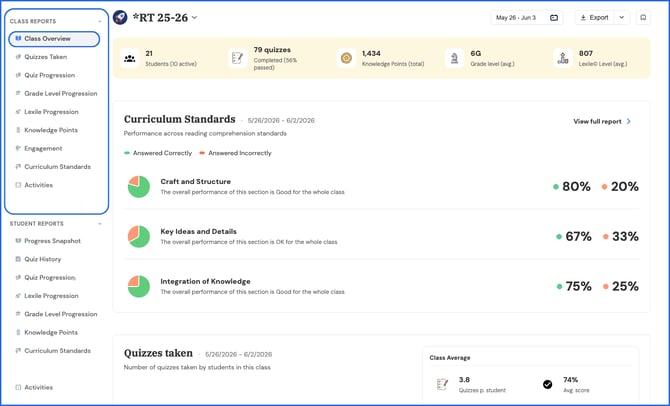Image resolution: width=670 pixels, height=406 pixels.
Task: Open Quizzes Taken class report
Action: 45,57
